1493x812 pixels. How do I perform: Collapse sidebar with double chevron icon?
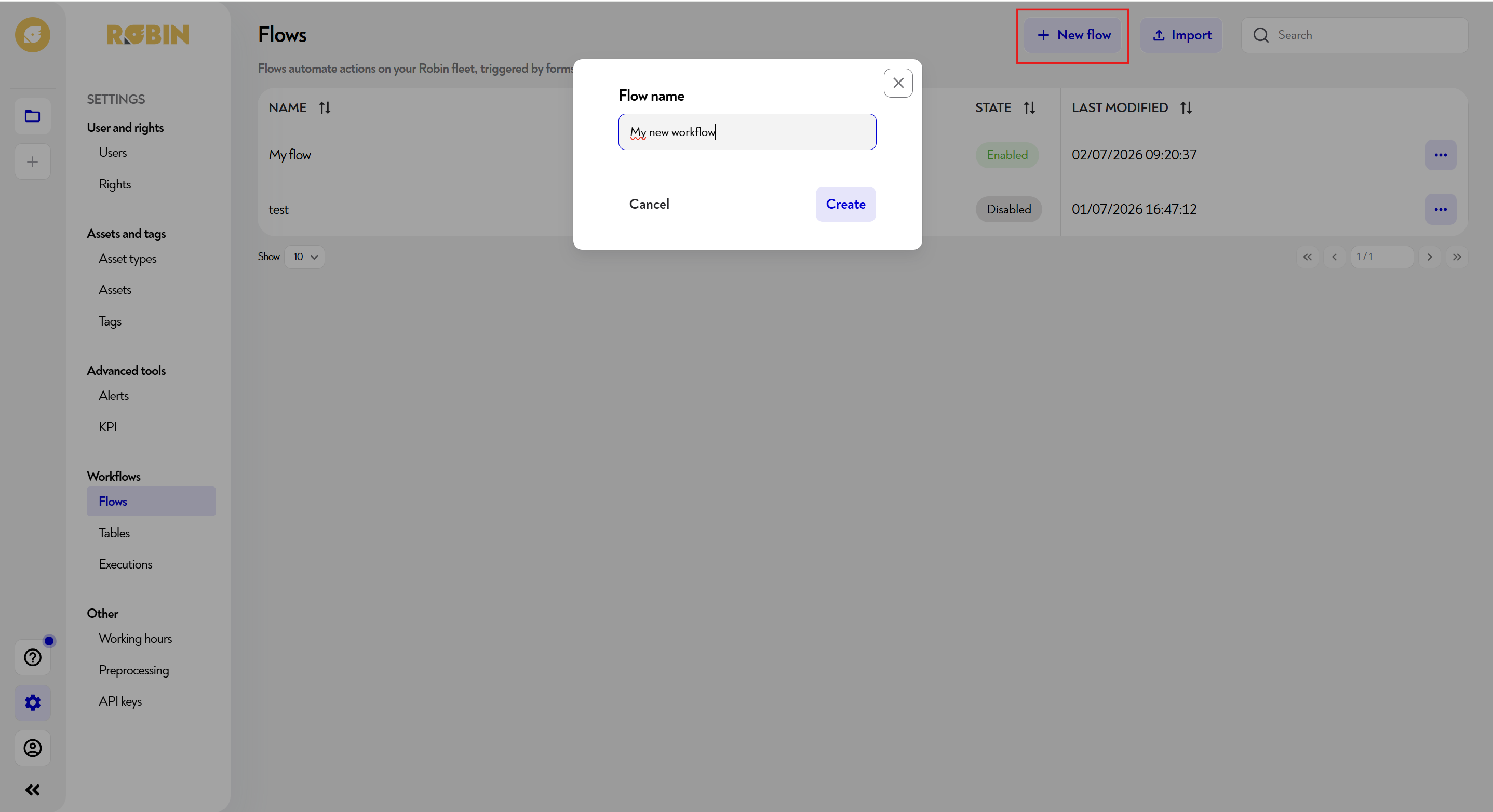coord(32,790)
